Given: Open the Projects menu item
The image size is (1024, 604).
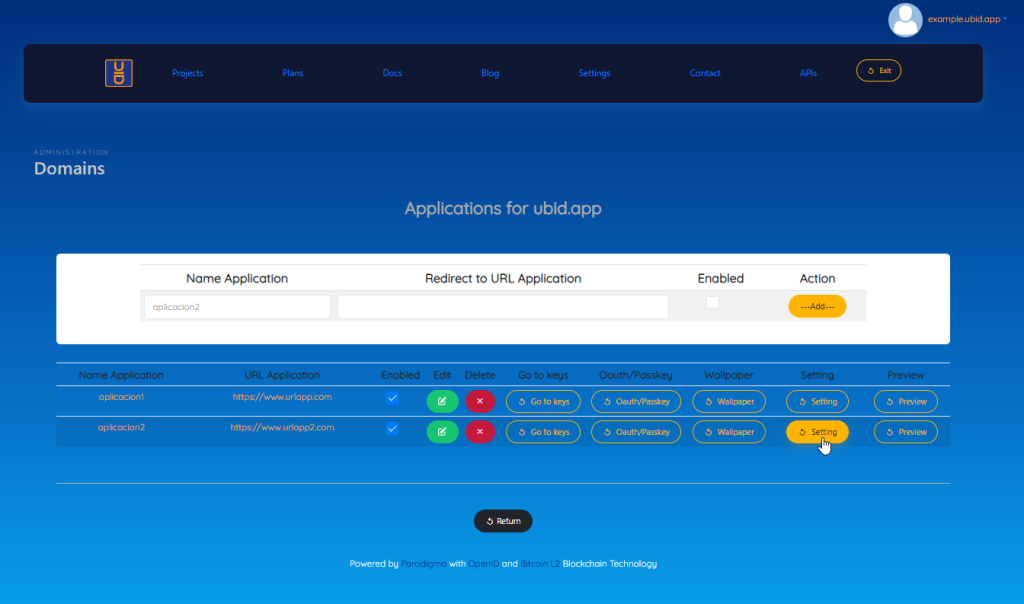Looking at the screenshot, I should tap(187, 73).
